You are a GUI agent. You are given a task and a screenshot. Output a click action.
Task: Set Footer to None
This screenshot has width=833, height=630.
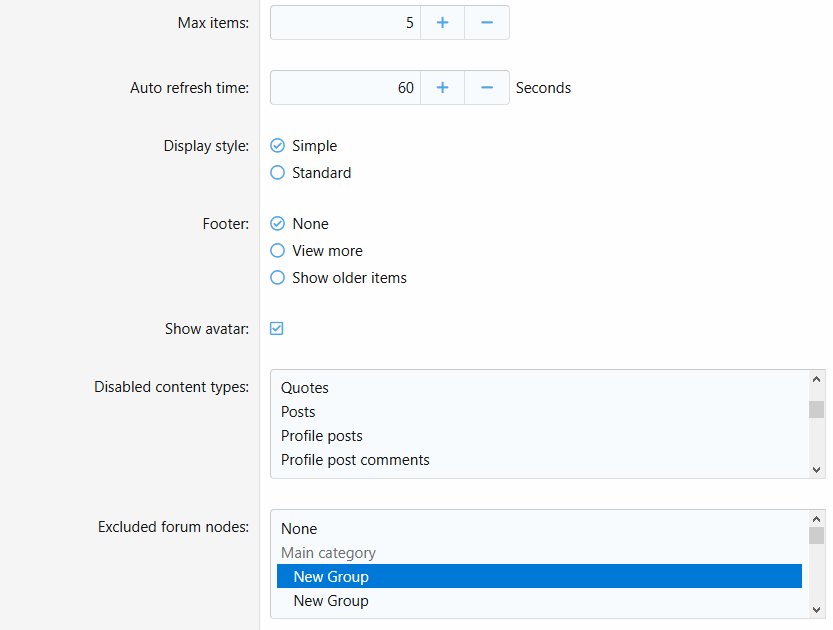click(x=278, y=224)
